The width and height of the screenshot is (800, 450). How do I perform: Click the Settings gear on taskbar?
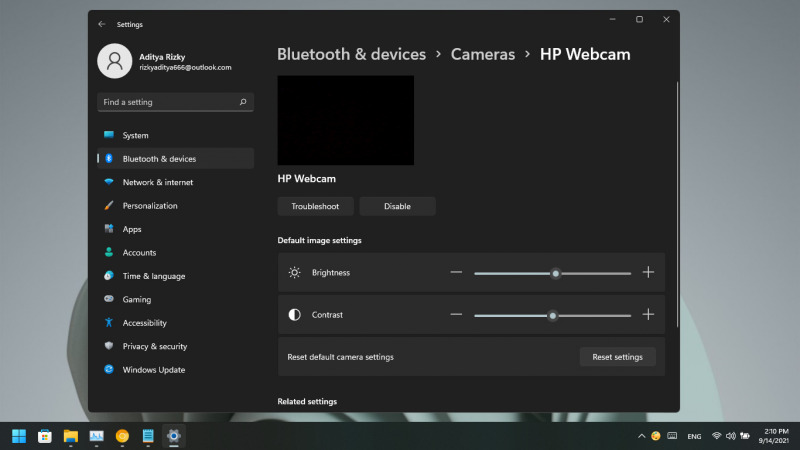(x=174, y=436)
